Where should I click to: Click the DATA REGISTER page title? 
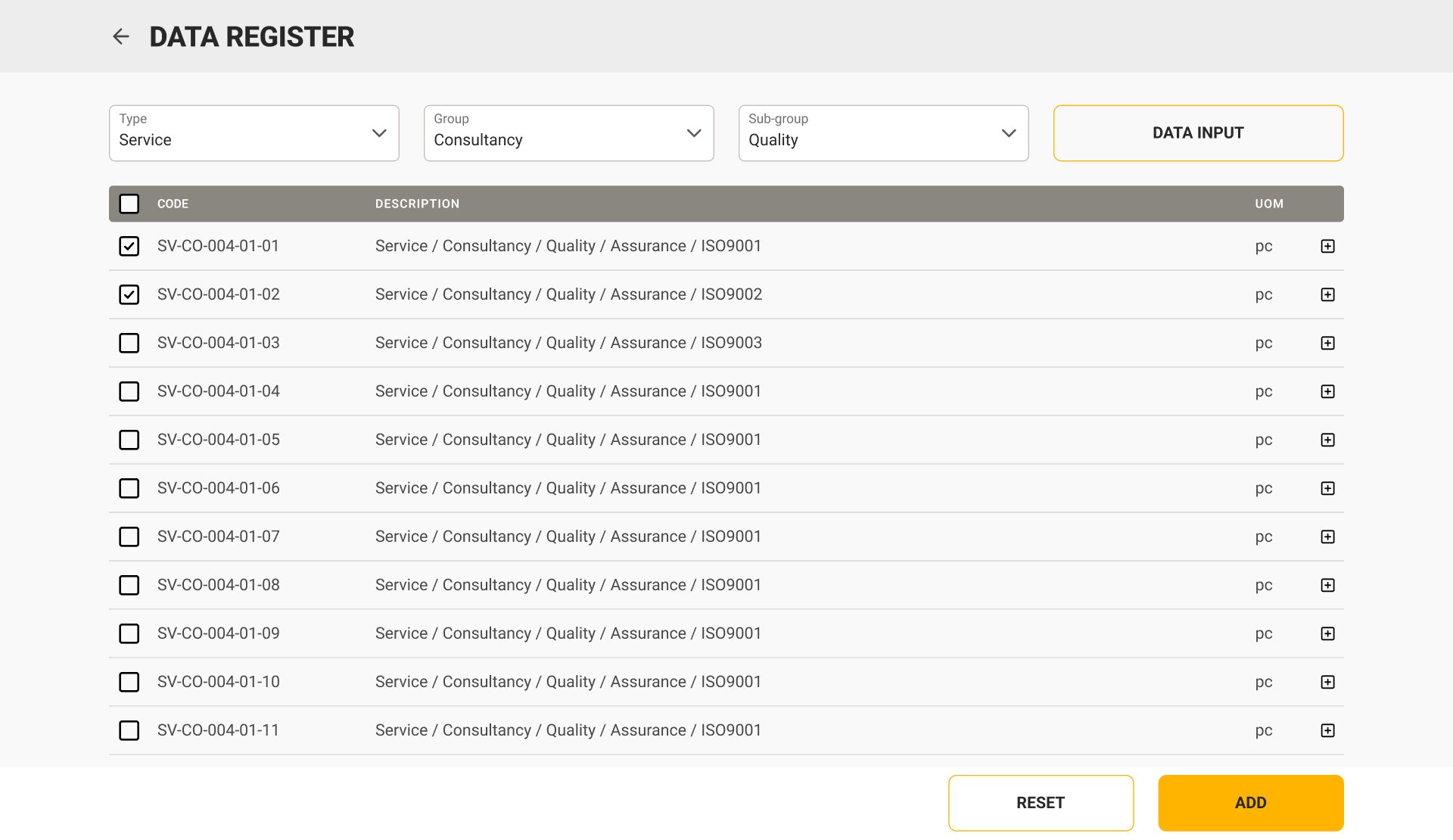(251, 36)
